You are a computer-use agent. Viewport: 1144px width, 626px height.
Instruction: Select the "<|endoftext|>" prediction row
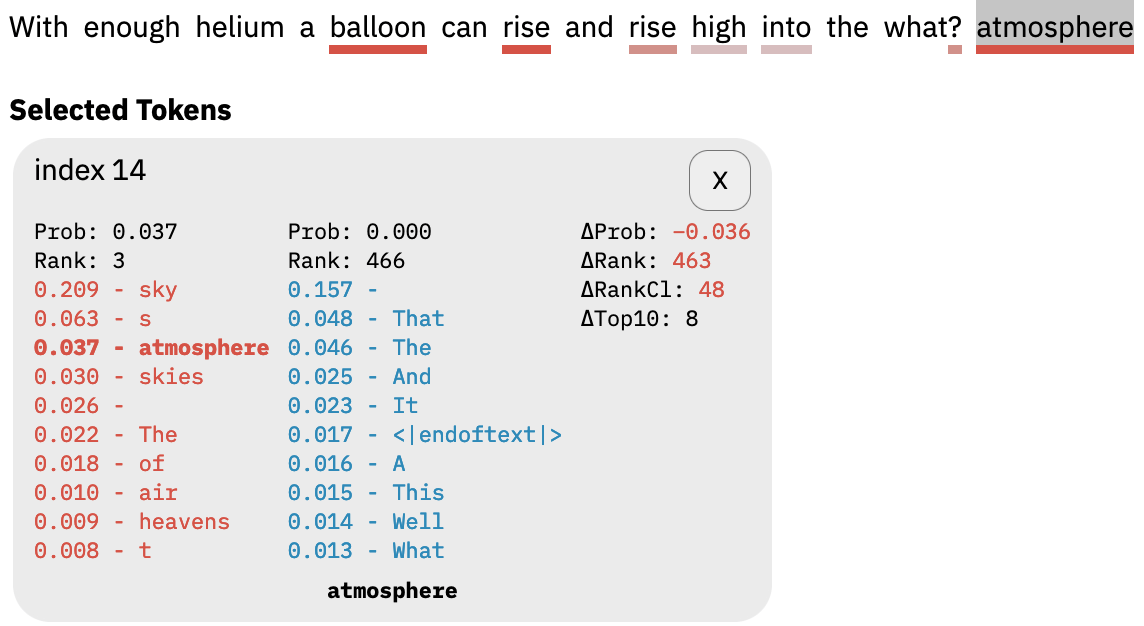[x=425, y=435]
